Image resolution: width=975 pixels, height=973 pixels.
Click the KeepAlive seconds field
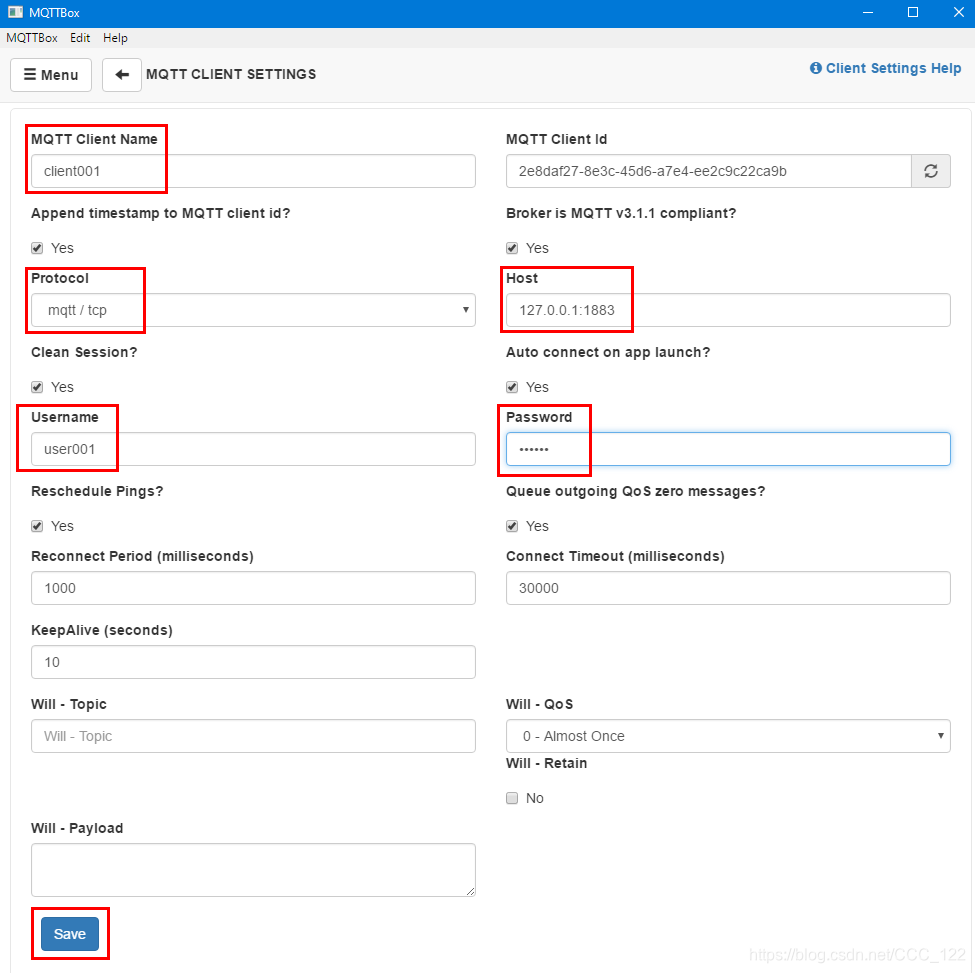click(x=253, y=662)
